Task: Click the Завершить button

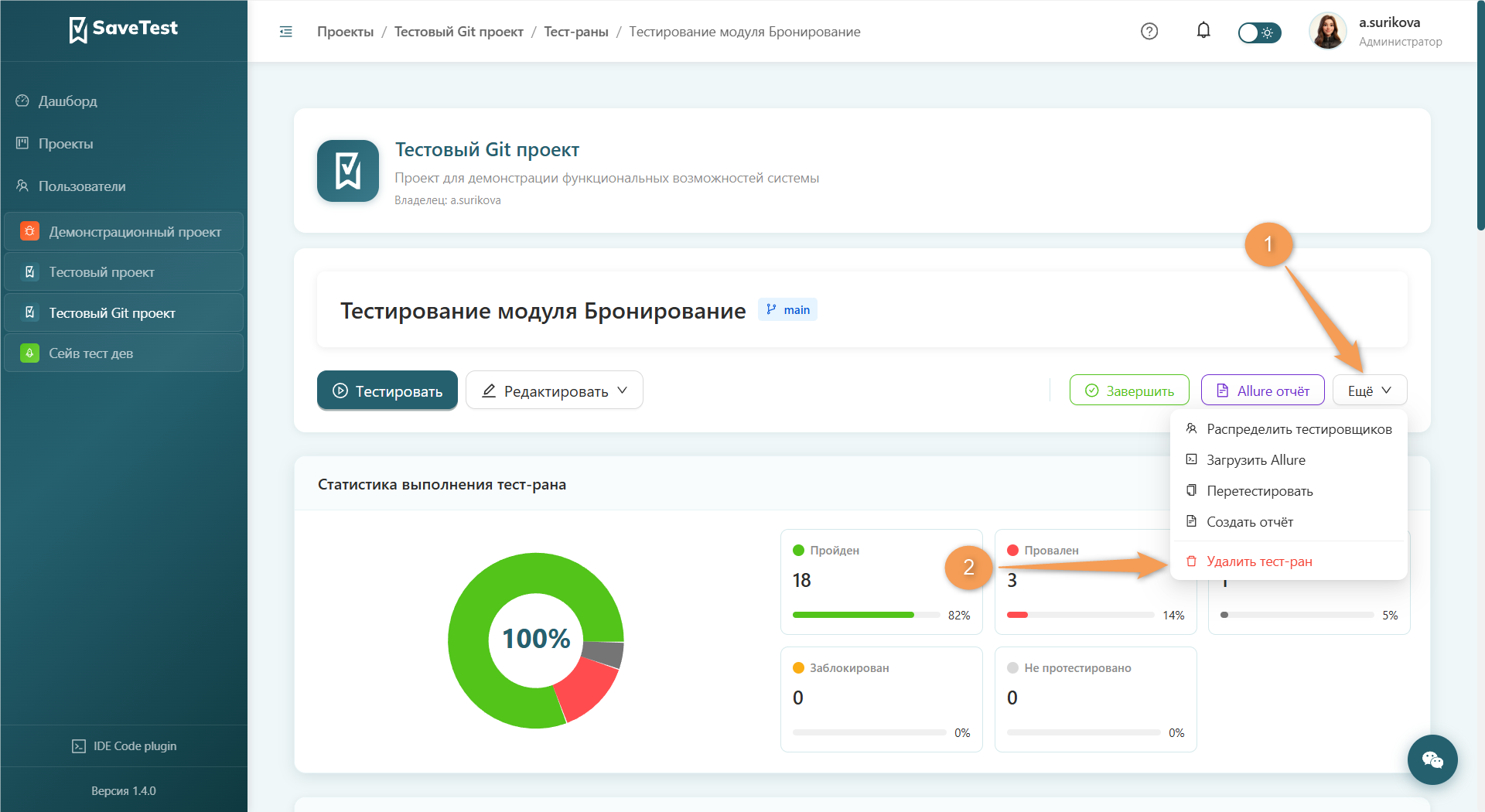Action: click(x=1129, y=391)
